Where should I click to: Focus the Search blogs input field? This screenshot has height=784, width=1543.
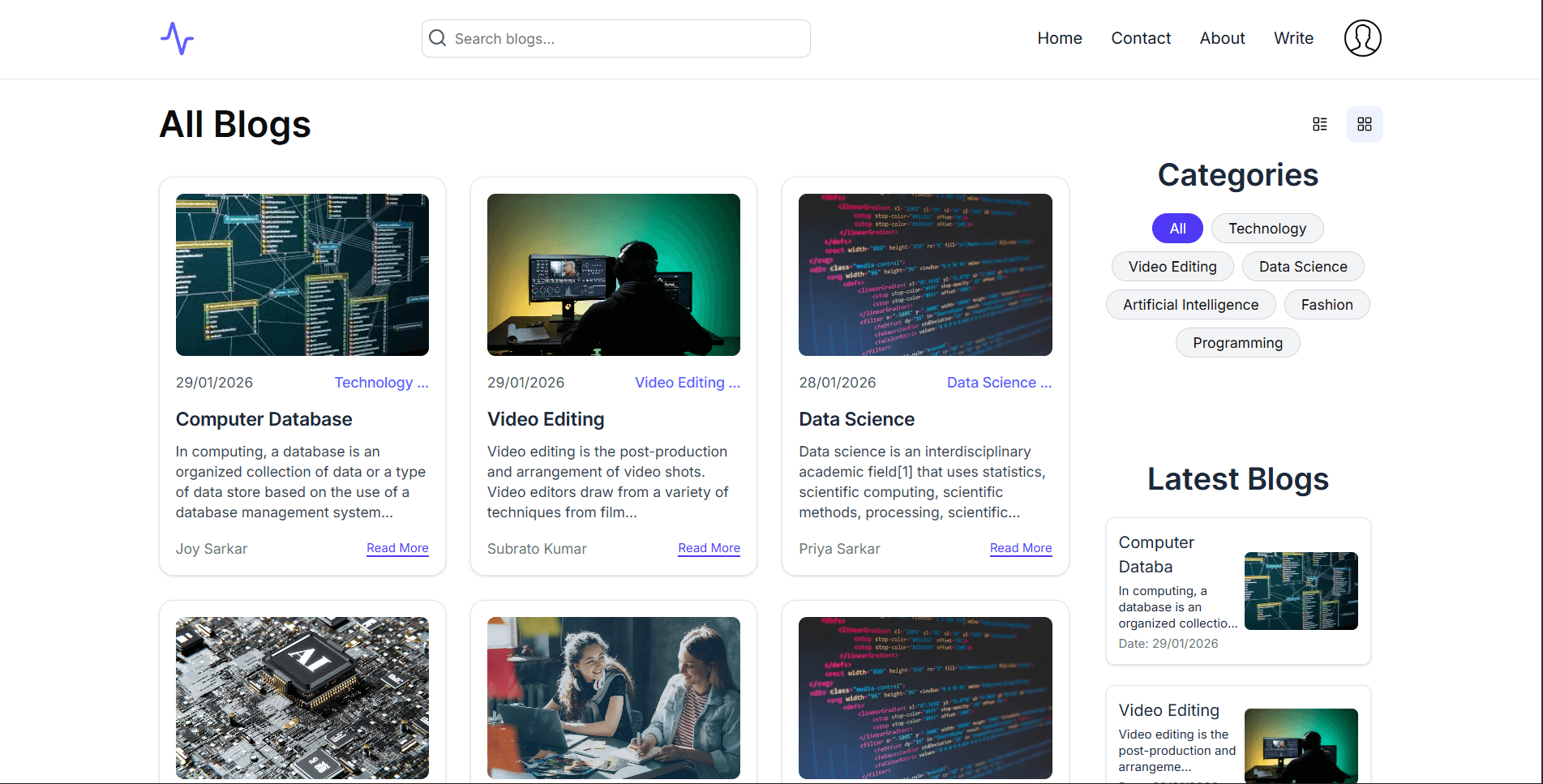click(x=616, y=38)
